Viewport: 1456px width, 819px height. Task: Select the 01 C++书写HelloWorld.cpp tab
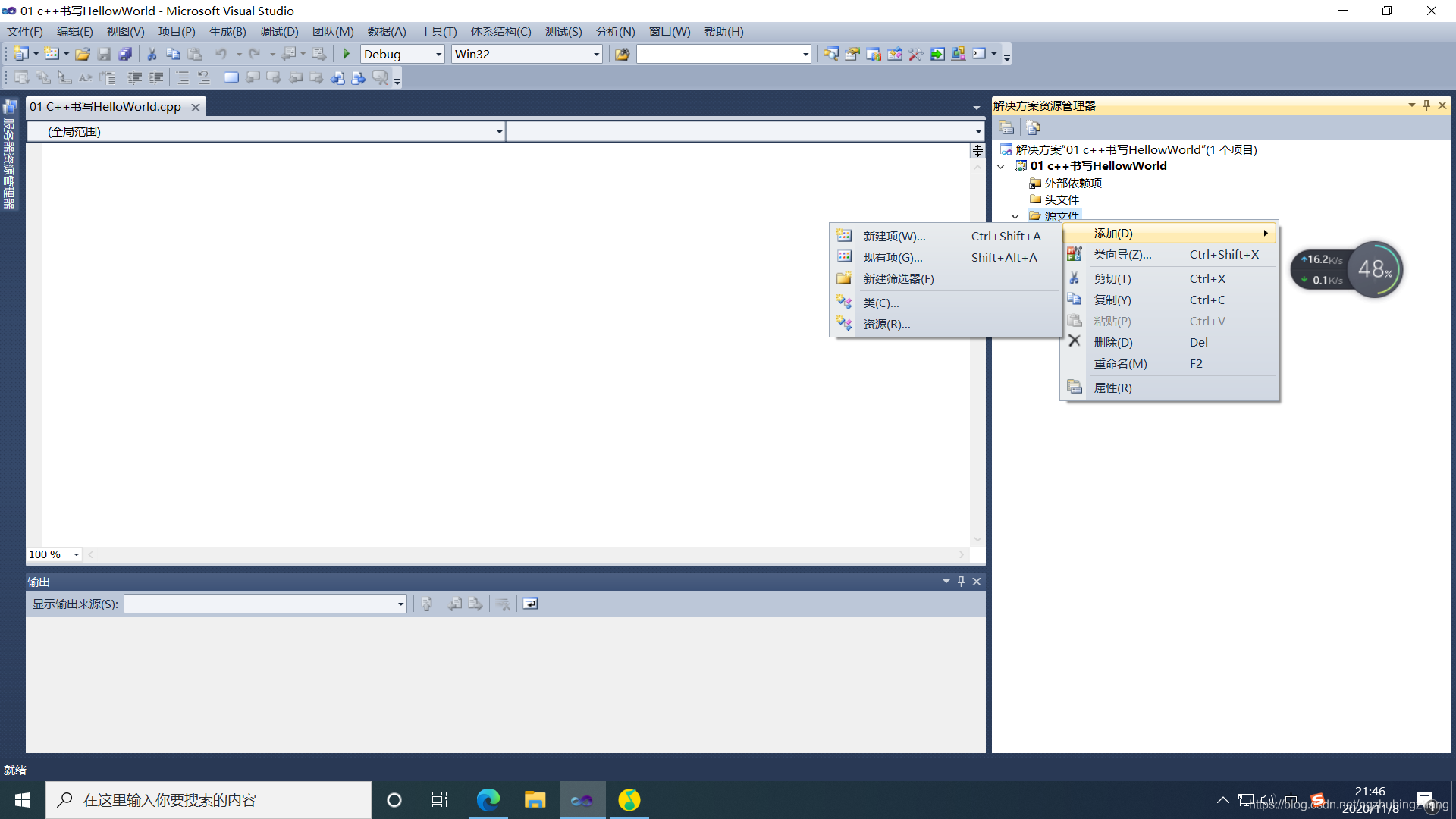click(105, 106)
